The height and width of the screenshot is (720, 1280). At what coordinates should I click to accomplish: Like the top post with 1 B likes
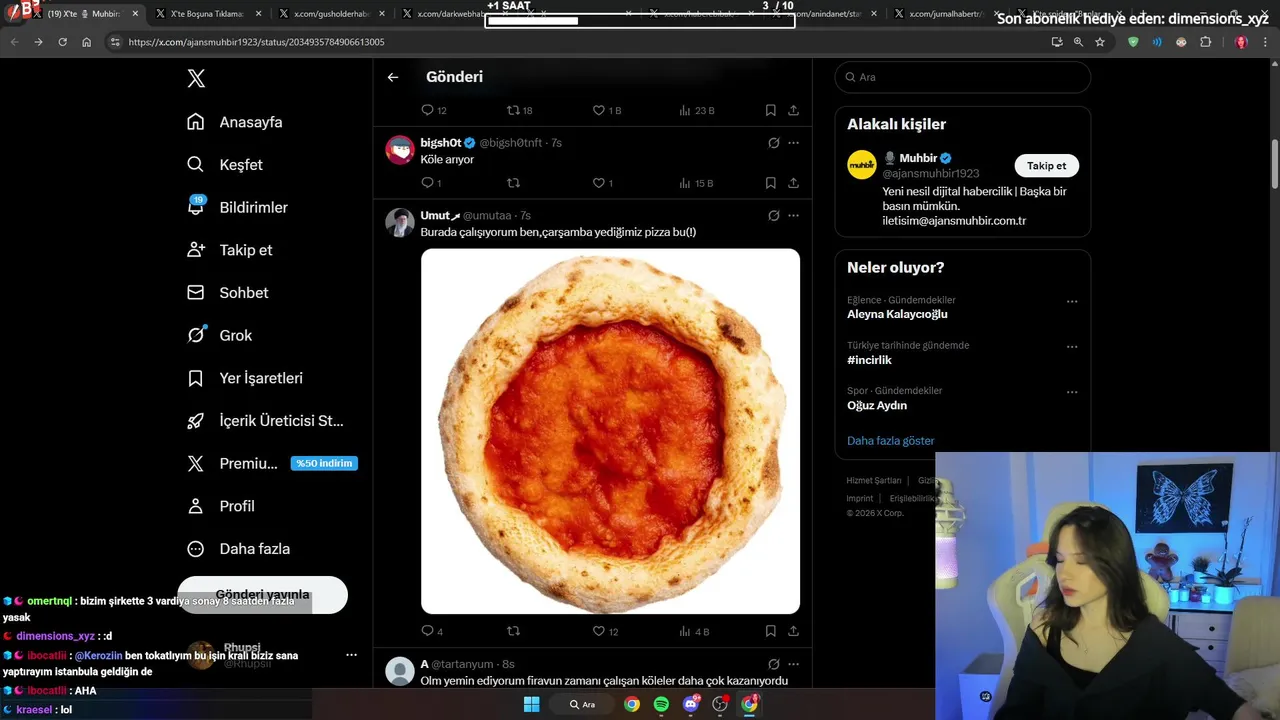point(600,110)
